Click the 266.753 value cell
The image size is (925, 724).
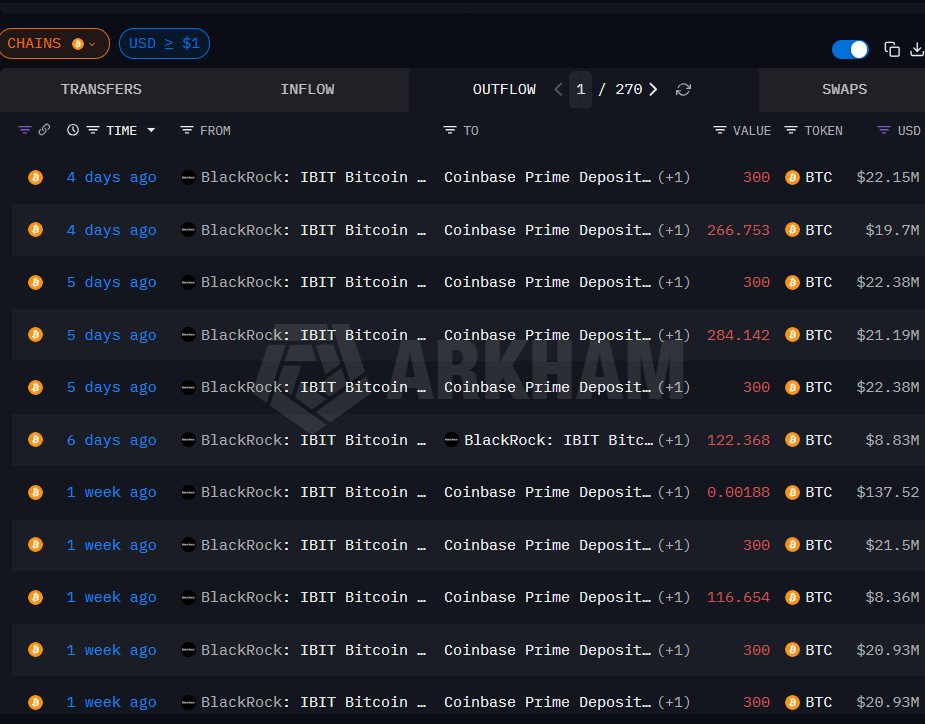[738, 230]
